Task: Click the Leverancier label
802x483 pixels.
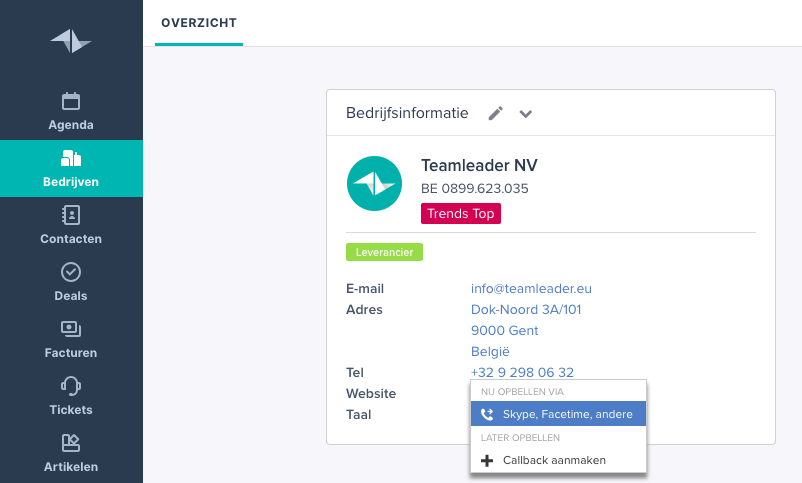Action: (x=384, y=252)
